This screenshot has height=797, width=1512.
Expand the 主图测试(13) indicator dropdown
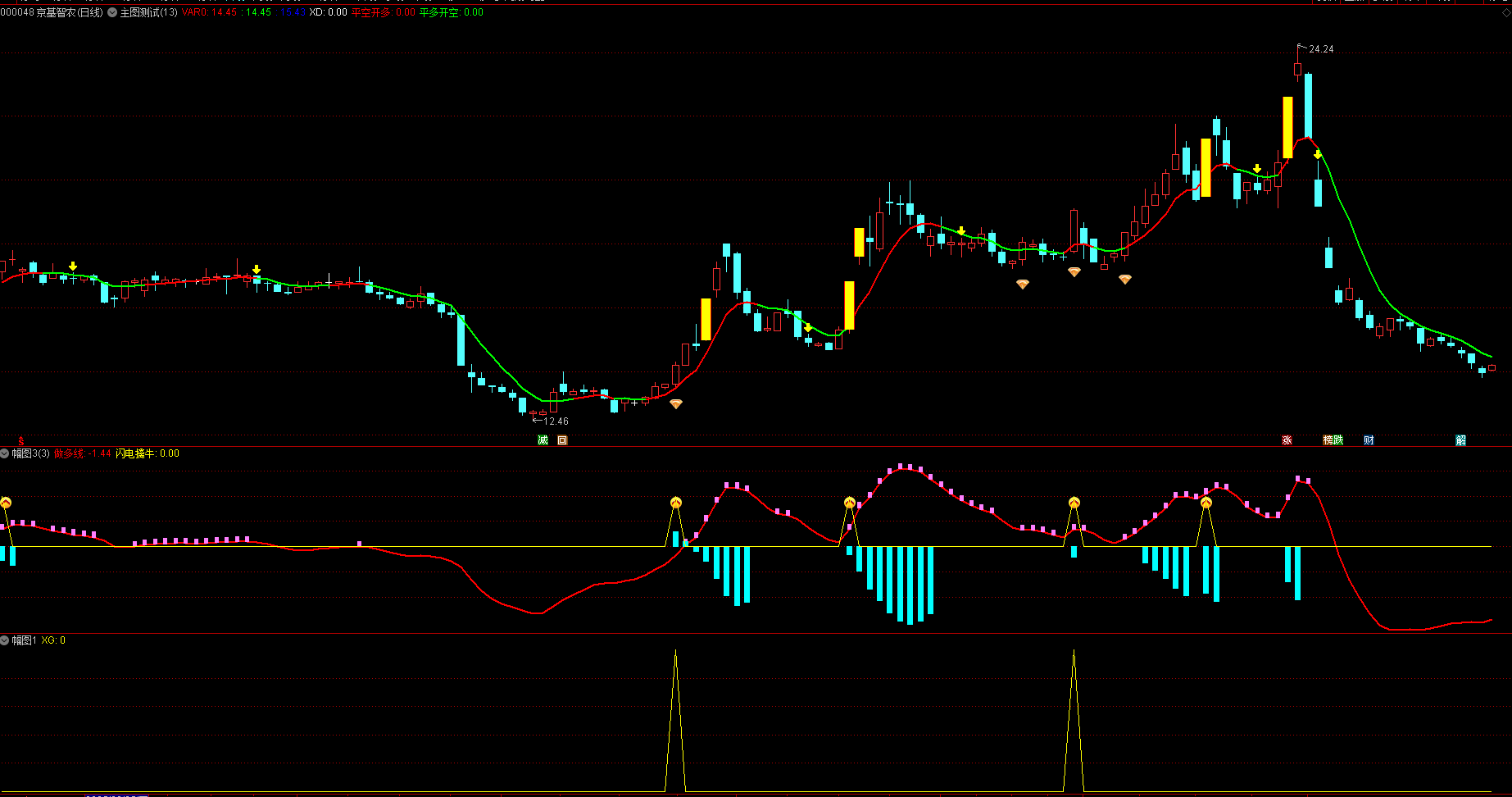click(112, 12)
